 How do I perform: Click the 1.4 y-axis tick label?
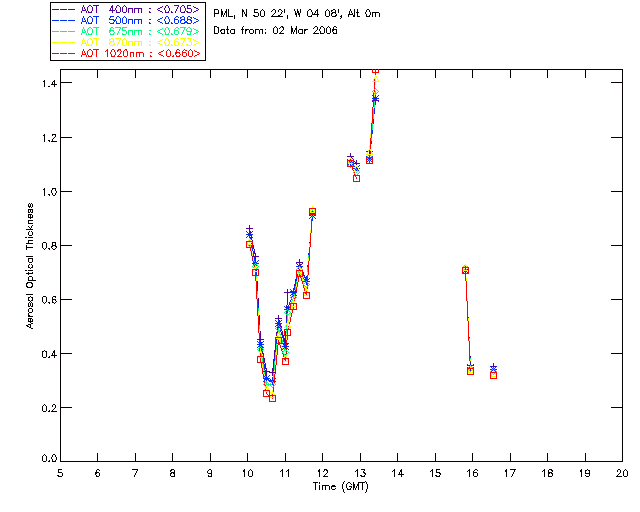pos(49,83)
